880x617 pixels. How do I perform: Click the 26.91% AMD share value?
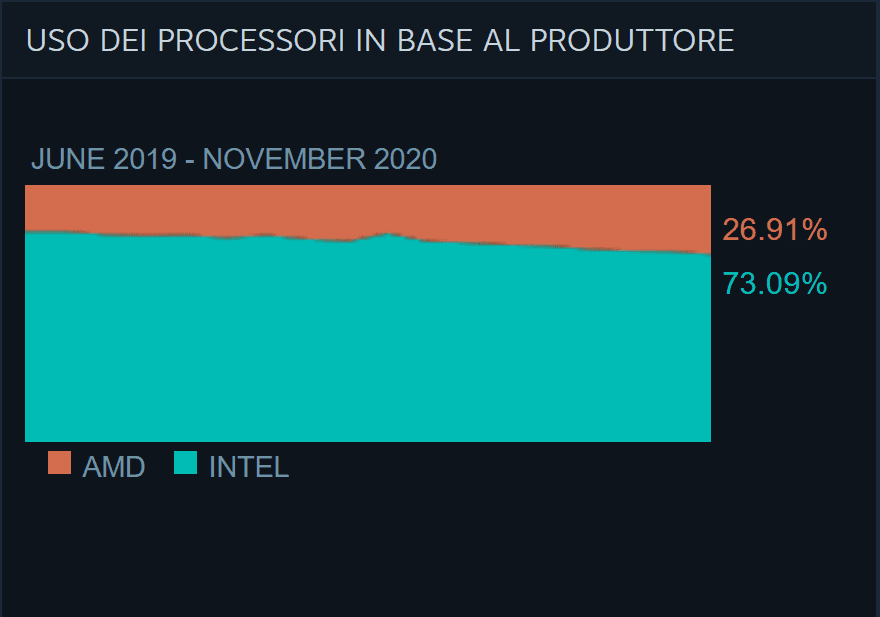pyautogui.click(x=775, y=231)
